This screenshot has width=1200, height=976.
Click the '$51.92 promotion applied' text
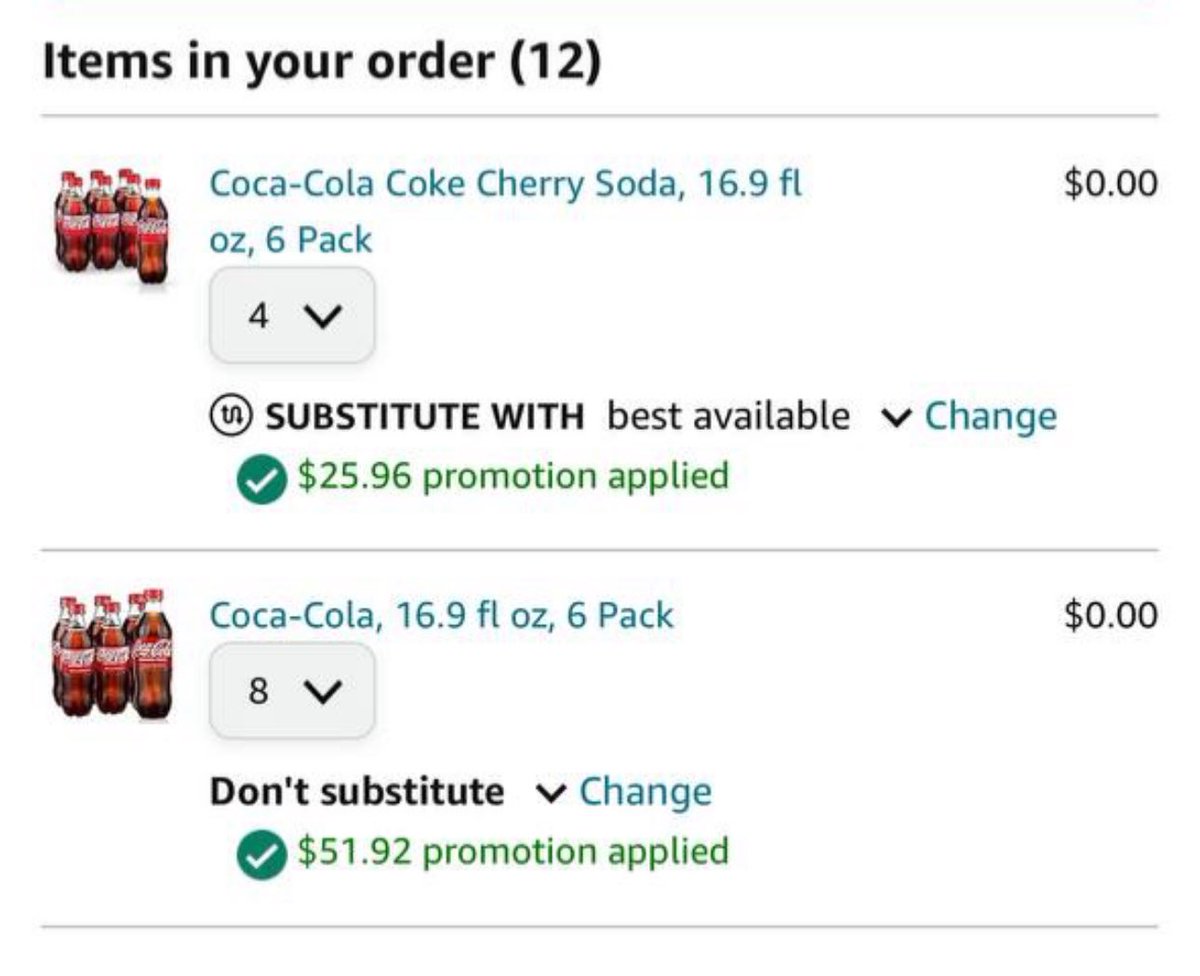512,851
